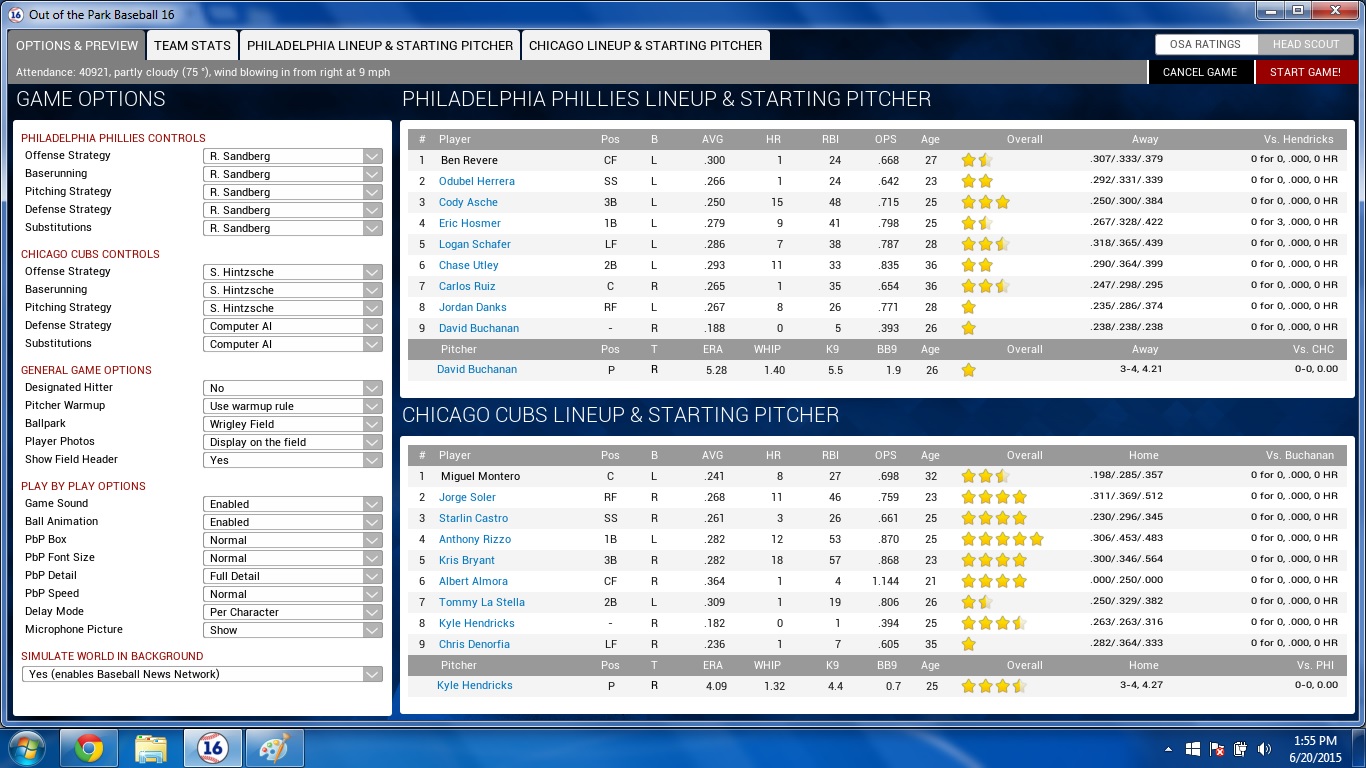Open the PbP Font Size dropdown
Screen dimensions: 1366x768
pyautogui.click(x=293, y=558)
